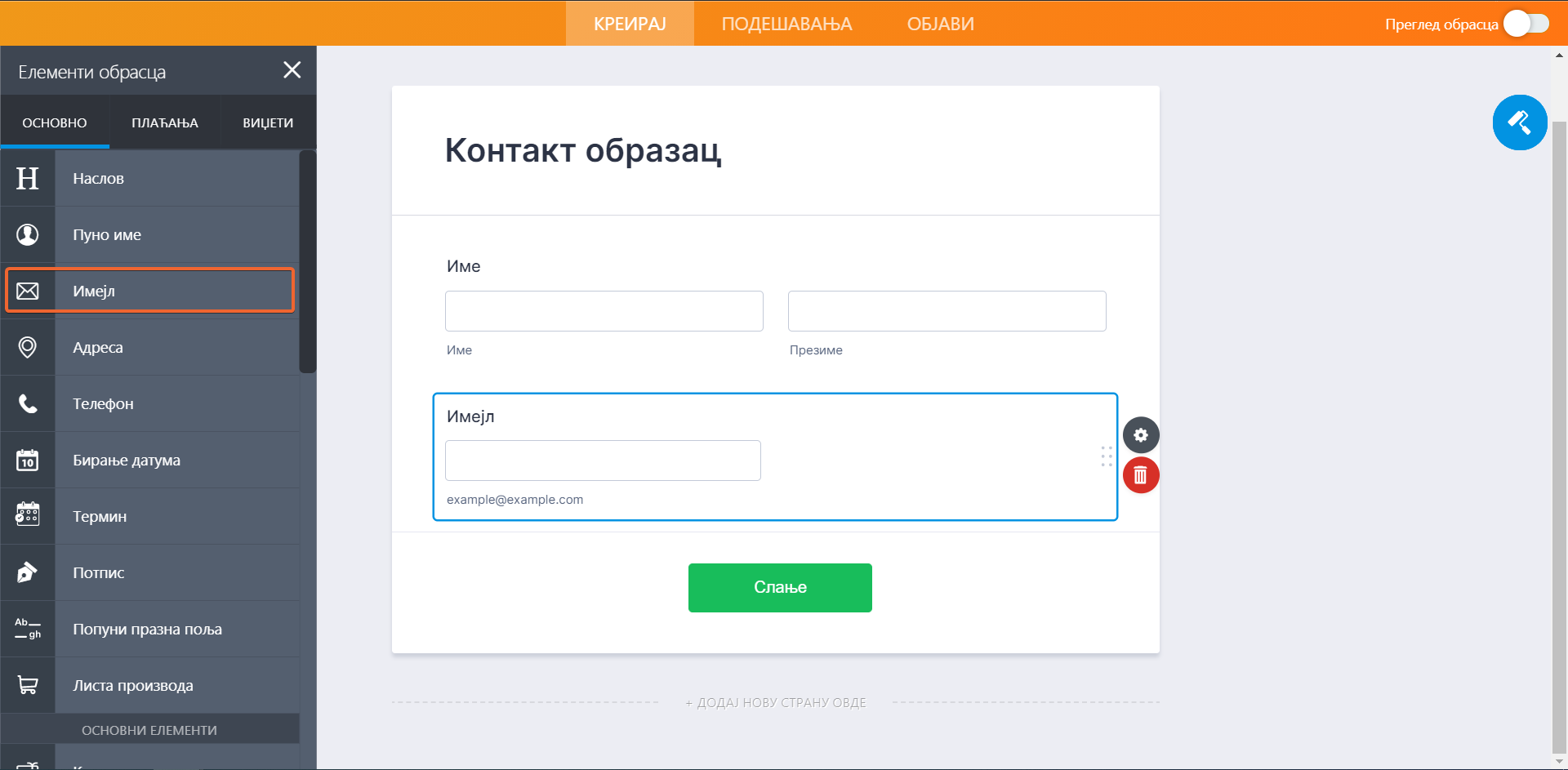Viewport: 1568px width, 770px height.
Task: Click the Пуно име person icon
Action: (x=27, y=234)
